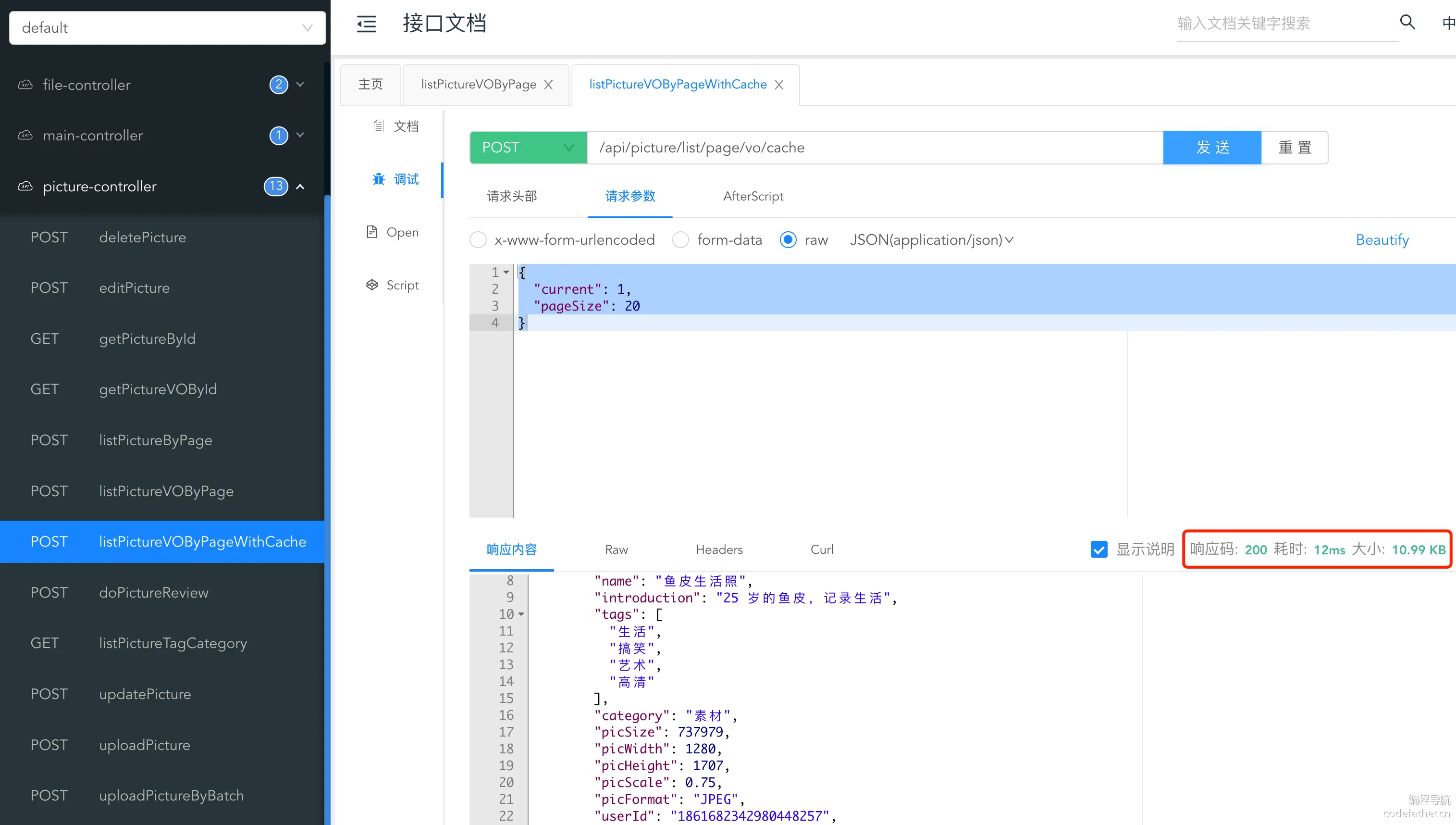The height and width of the screenshot is (825, 1456).
Task: Click the 发送 send button
Action: point(1212,147)
